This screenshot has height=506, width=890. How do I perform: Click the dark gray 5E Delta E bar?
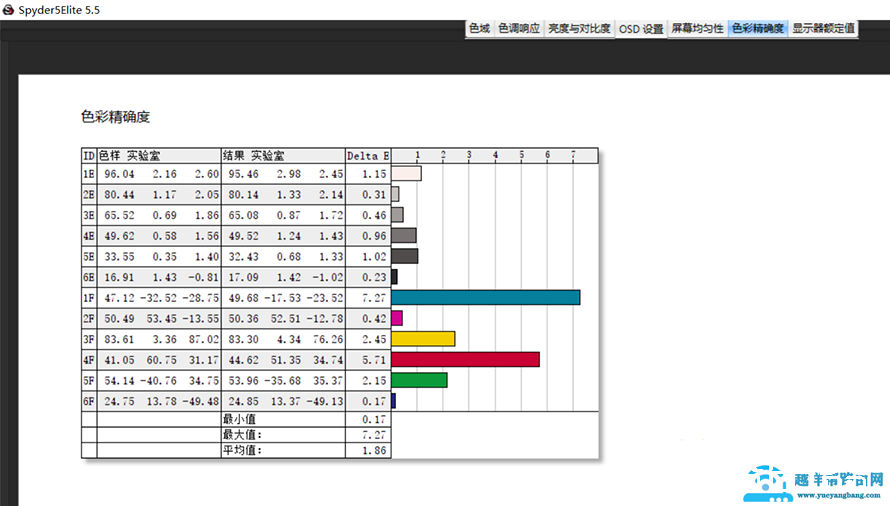point(405,256)
